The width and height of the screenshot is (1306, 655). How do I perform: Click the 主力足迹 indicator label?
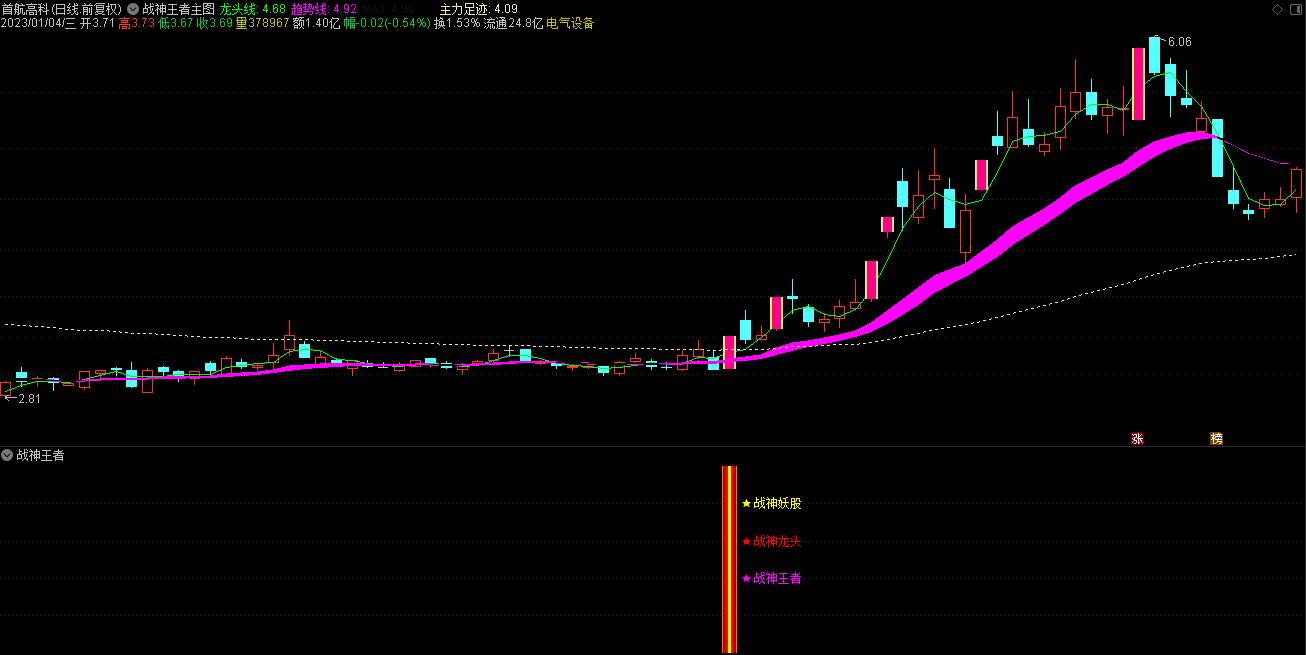478,9
